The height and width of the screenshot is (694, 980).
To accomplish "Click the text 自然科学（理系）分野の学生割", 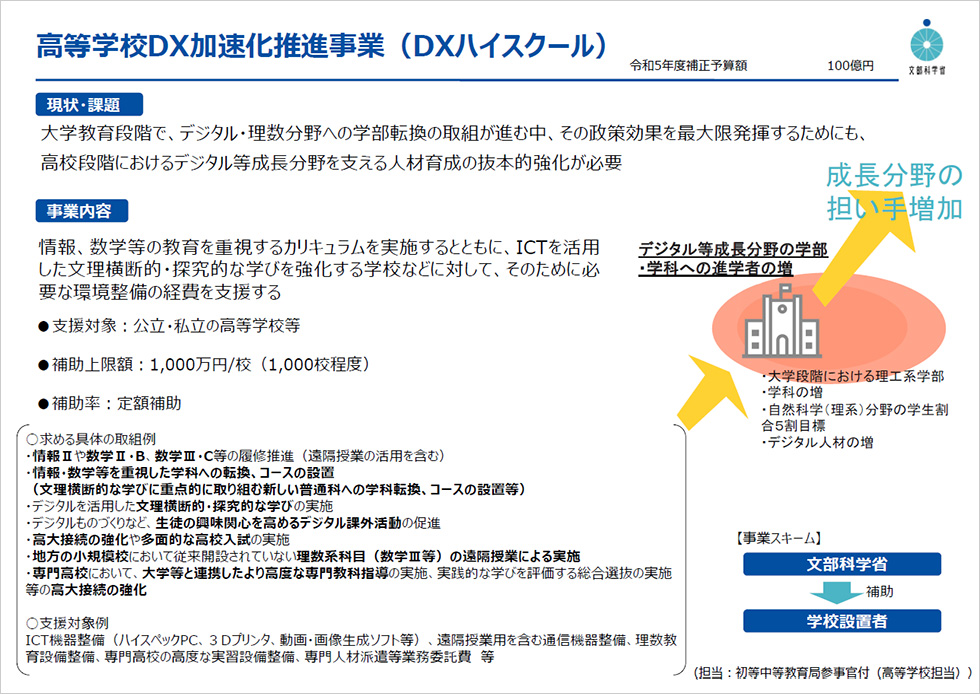I will [x=854, y=410].
